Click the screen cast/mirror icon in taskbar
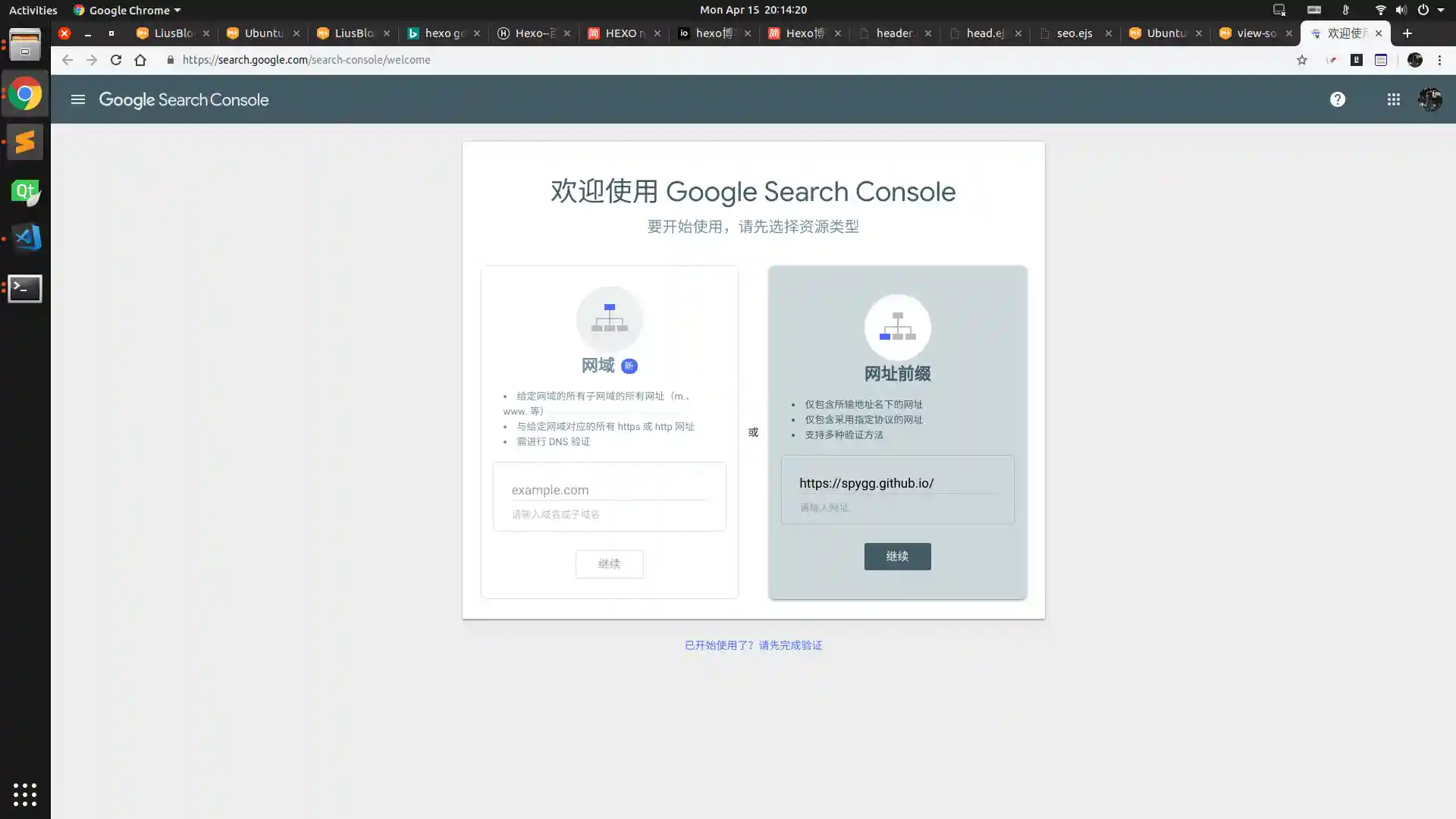Screen dimensions: 1456x819 point(1279,10)
